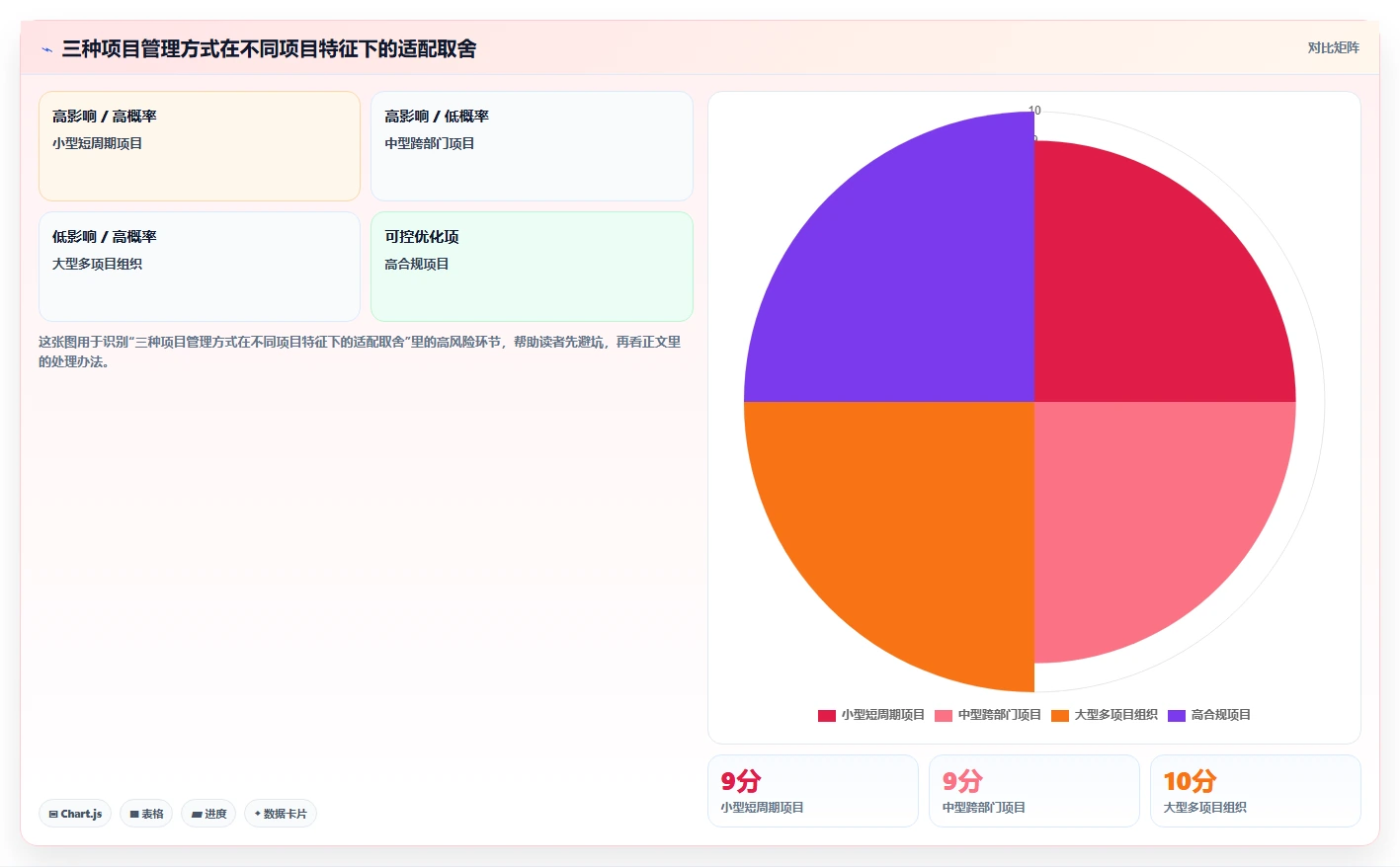Viewport: 1400px width, 867px height.
Task: Click the description paragraph starting 这张图用于识别
Action: (360, 352)
